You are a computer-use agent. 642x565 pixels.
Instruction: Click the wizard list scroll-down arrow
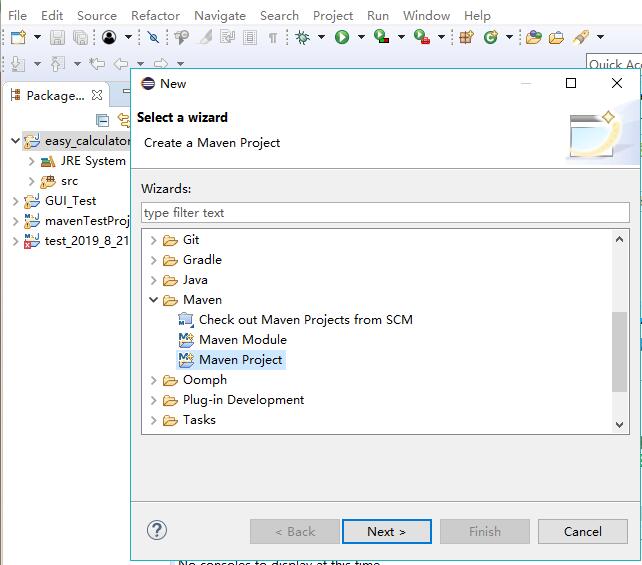[x=619, y=425]
